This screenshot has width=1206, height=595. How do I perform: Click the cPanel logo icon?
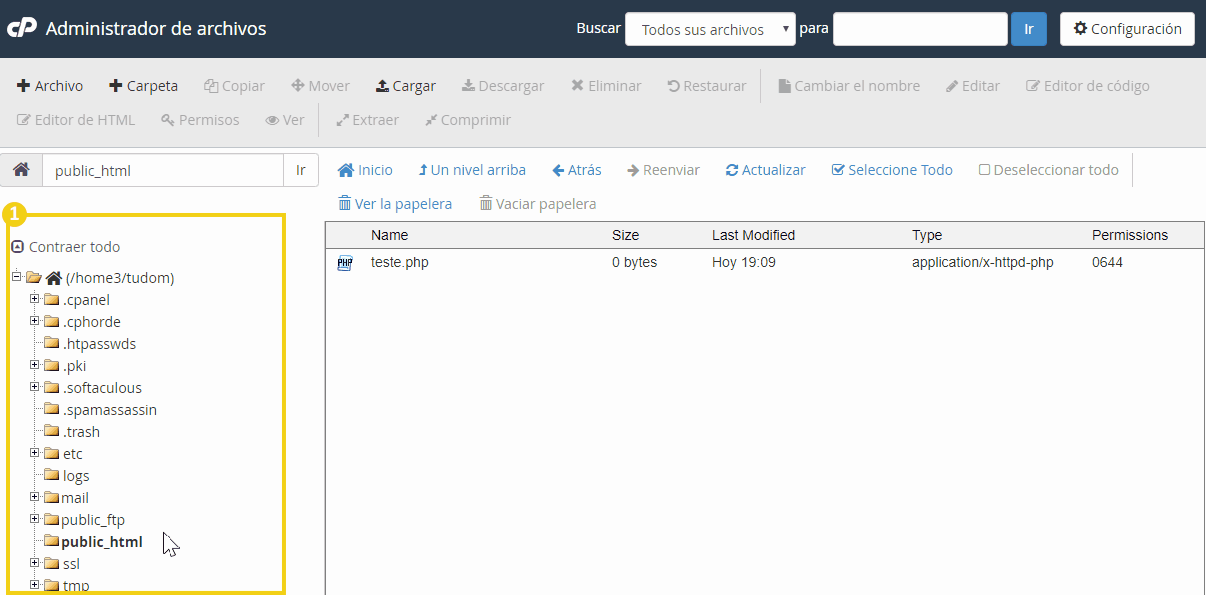[x=22, y=28]
